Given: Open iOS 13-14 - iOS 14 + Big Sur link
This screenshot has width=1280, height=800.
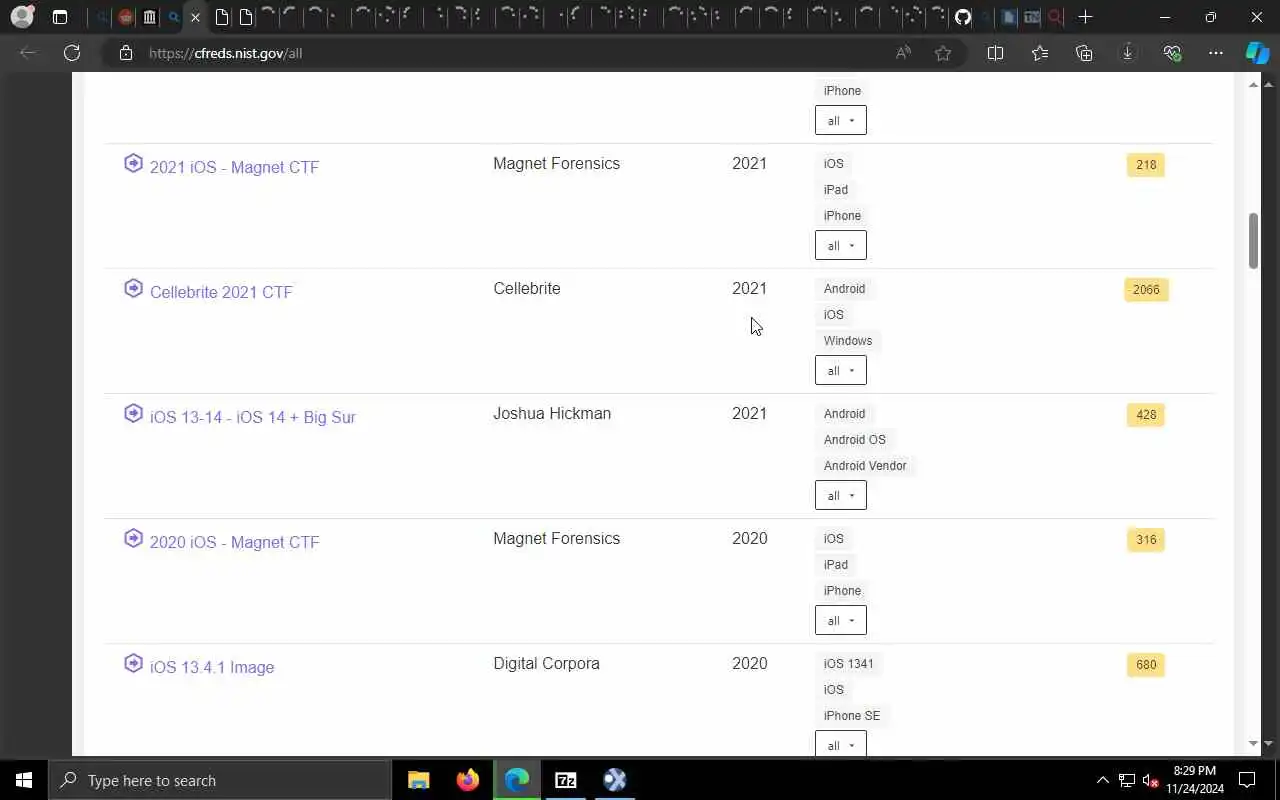Looking at the screenshot, I should coord(253,417).
